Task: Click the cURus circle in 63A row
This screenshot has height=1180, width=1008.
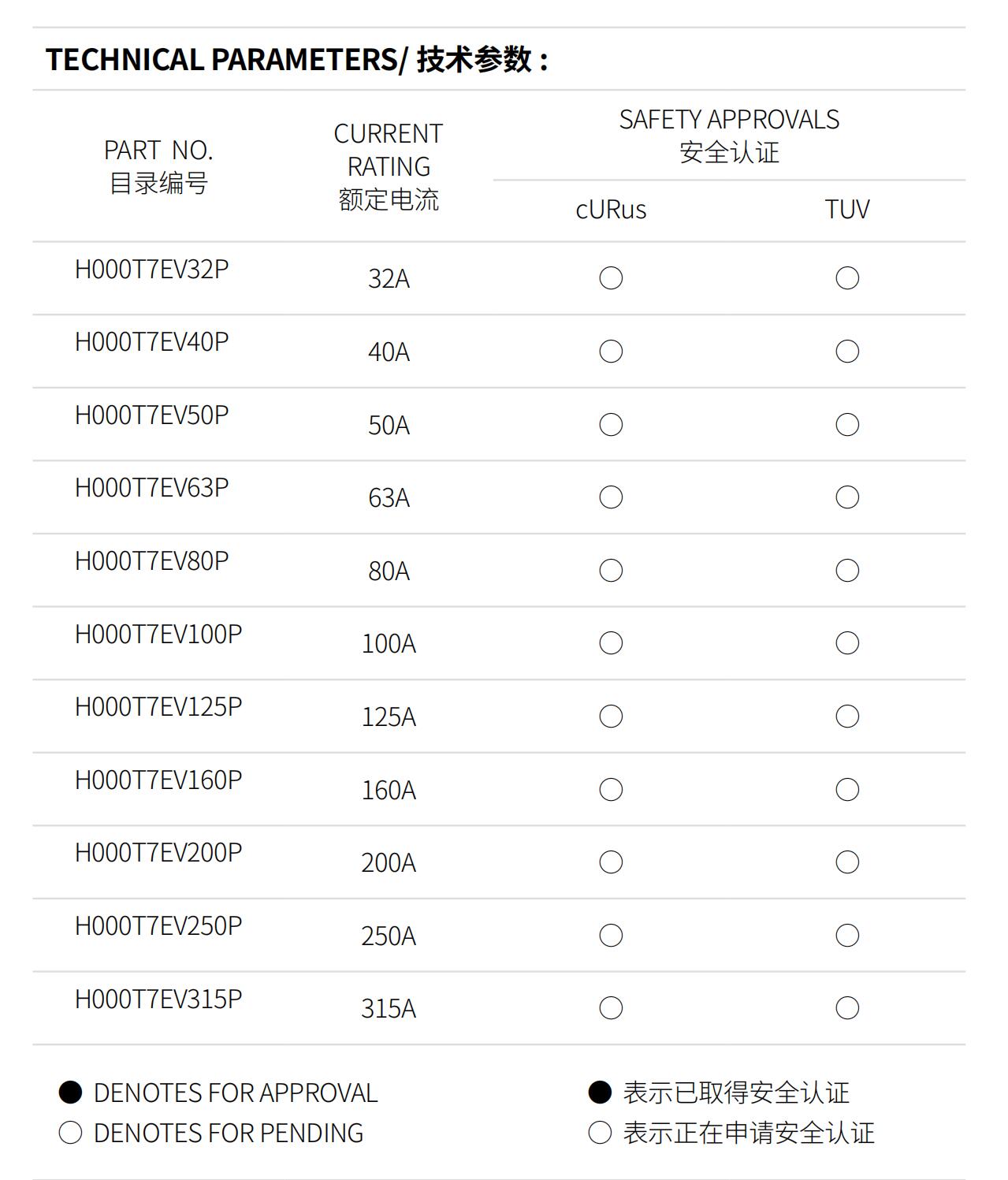Action: pos(611,497)
